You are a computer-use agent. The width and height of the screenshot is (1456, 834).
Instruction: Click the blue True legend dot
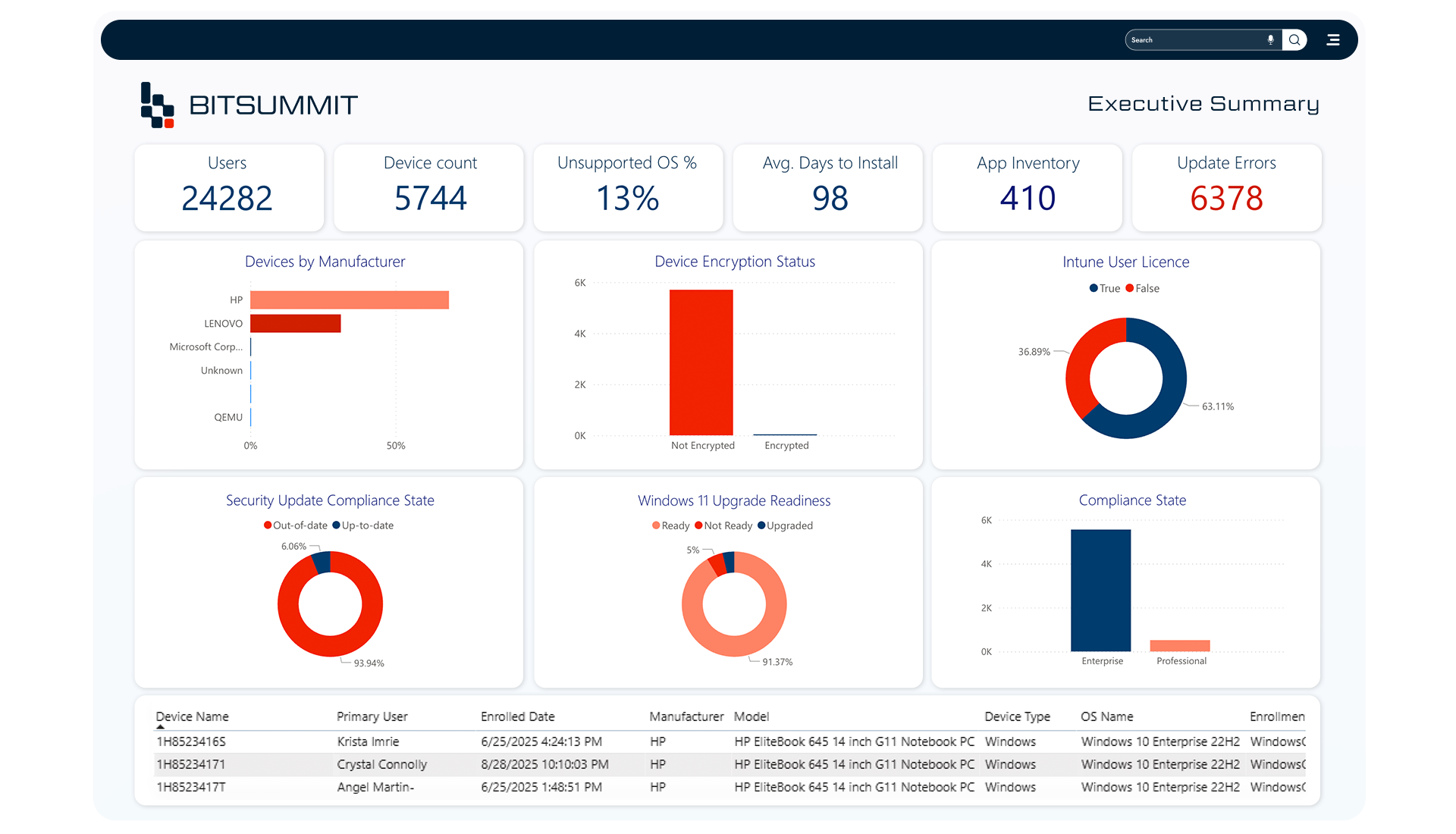pos(1094,288)
